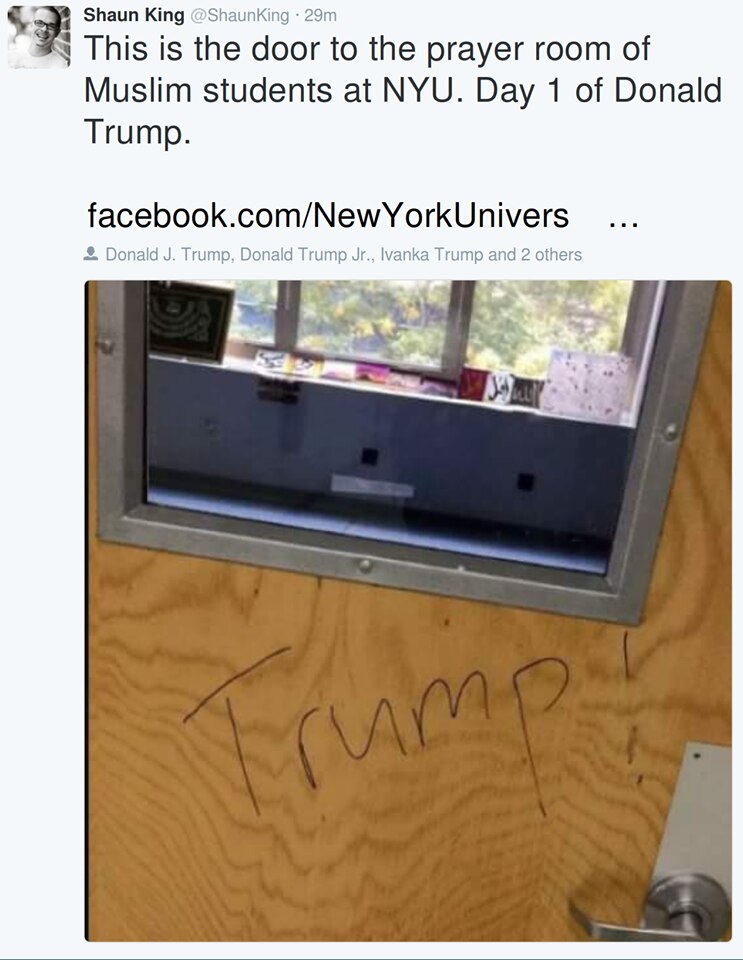
Task: Click the black framed sign in window
Action: coord(190,321)
